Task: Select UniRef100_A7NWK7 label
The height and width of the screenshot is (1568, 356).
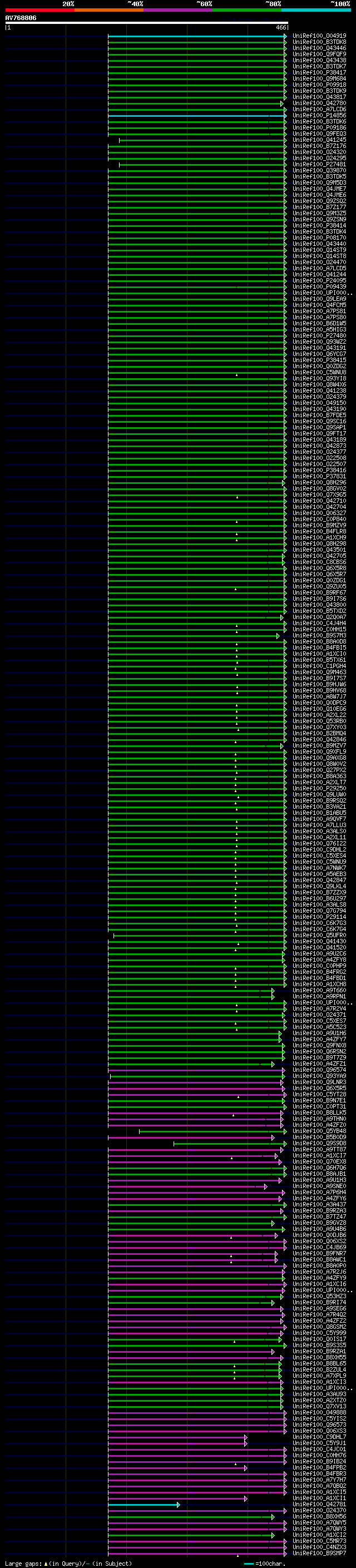Action: click(x=319, y=868)
